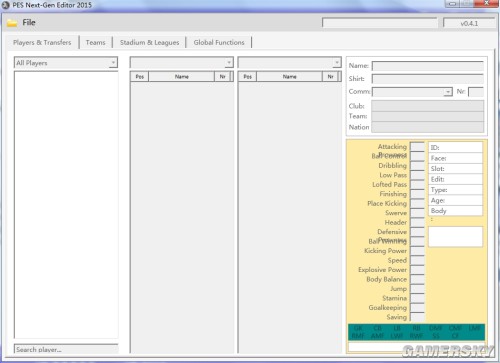Sort first list by Pos column header
The width and height of the screenshot is (500, 363).
tap(139, 77)
